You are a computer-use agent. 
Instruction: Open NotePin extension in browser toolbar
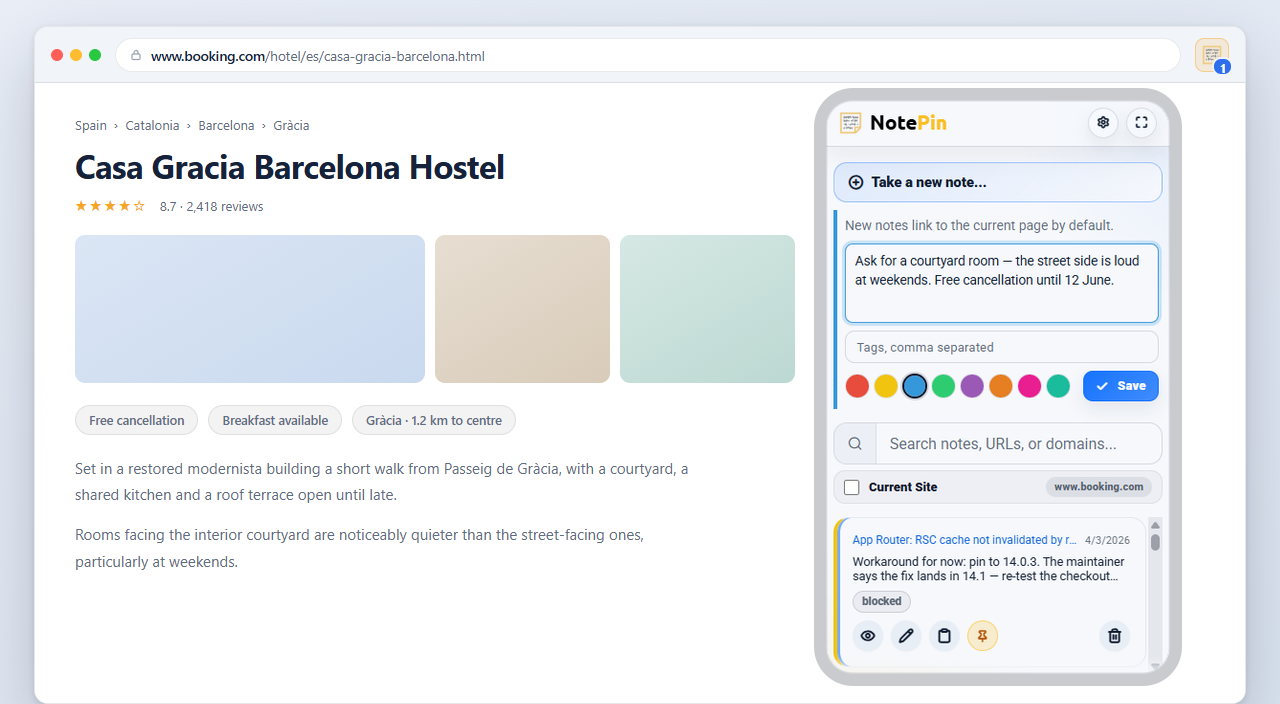pyautogui.click(x=1212, y=55)
